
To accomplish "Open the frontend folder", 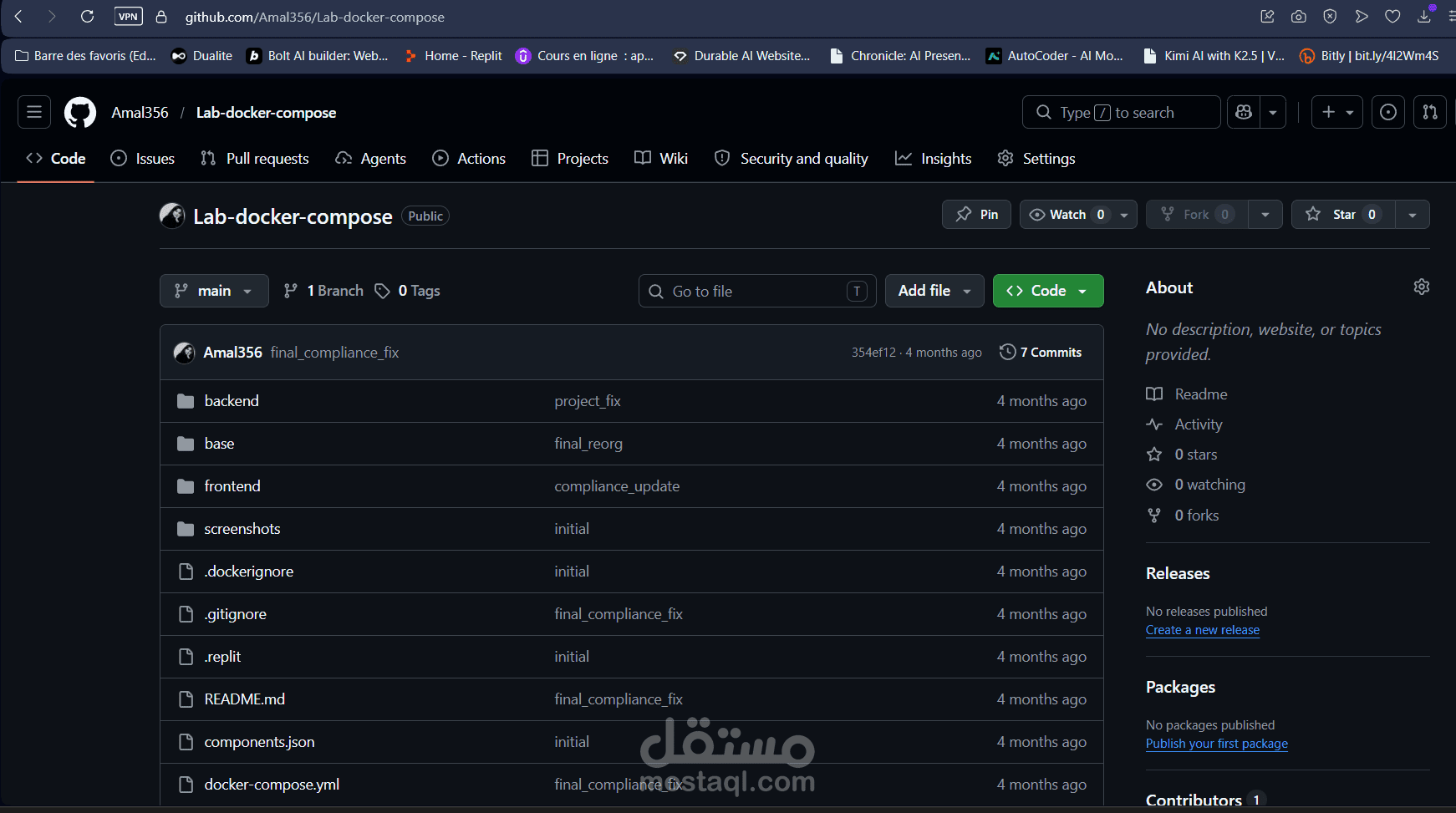I will click(232, 486).
